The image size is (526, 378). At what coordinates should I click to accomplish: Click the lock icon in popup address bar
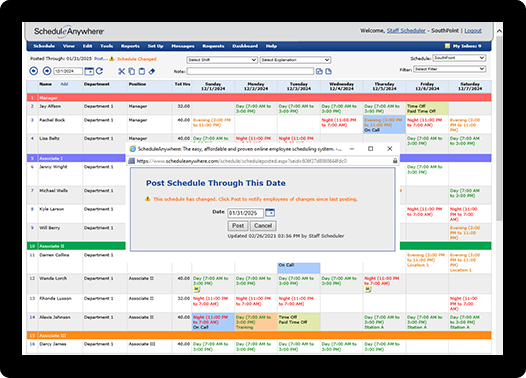pos(395,161)
